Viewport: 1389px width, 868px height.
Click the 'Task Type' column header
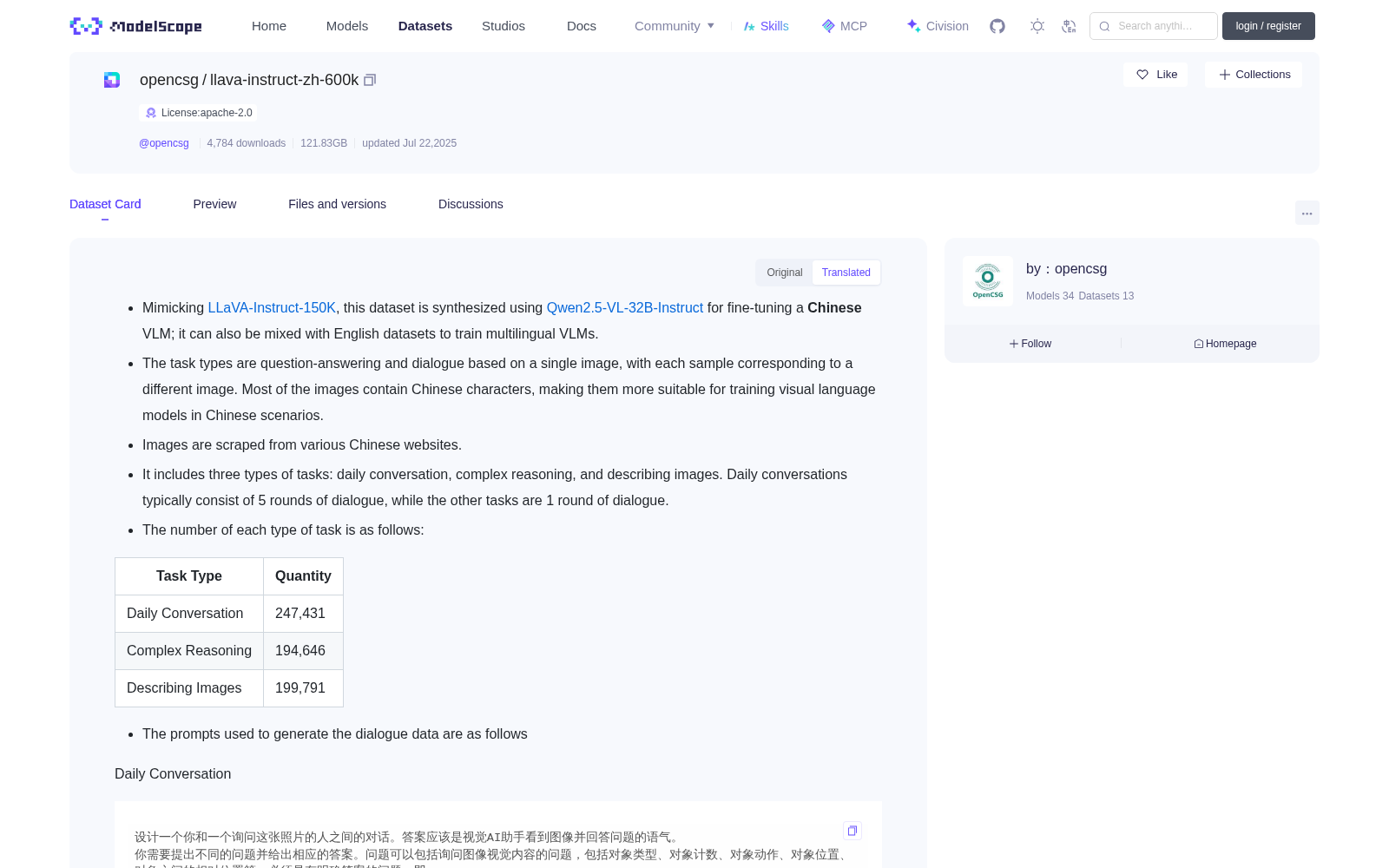189,576
